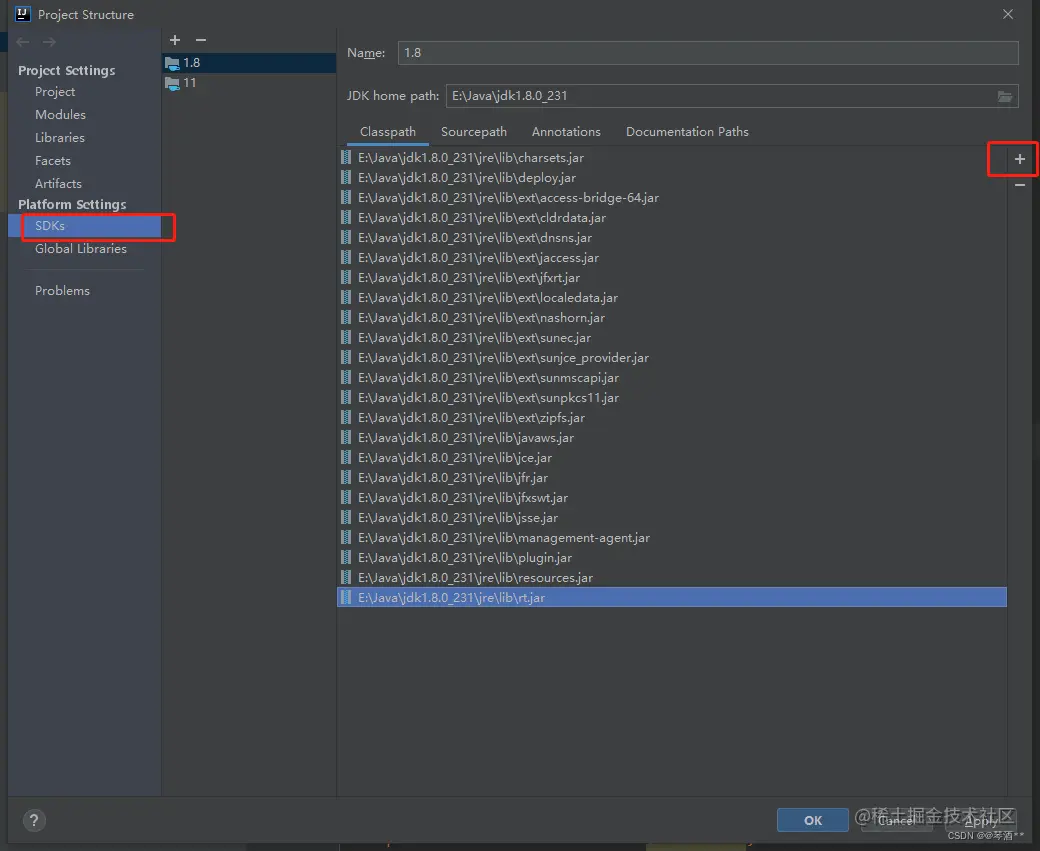Screen dimensions: 1040x851
Task: Select the cldrdata.jar entry
Action: coord(672,218)
